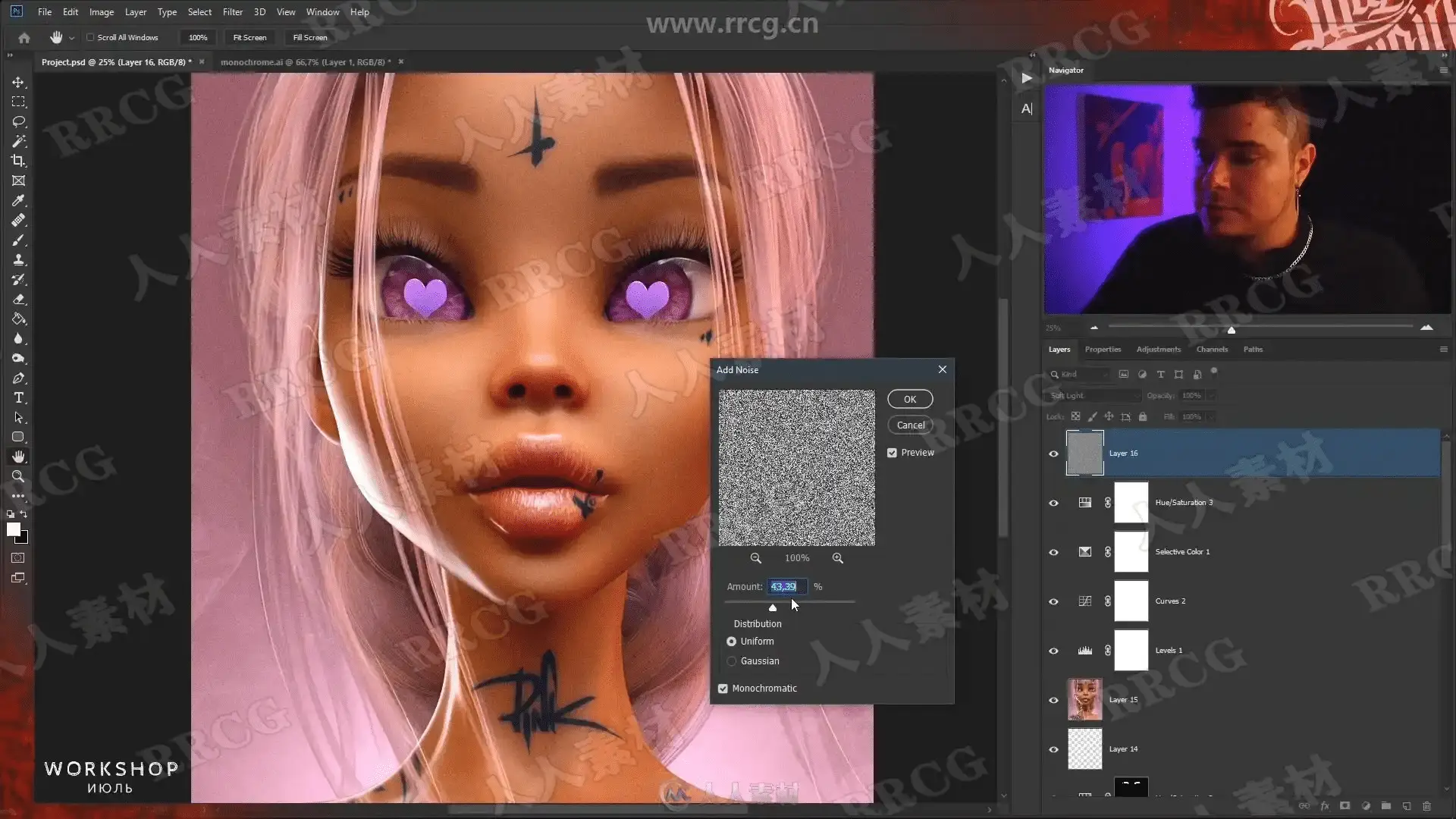Zoom out on noise preview
Image resolution: width=1456 pixels, height=819 pixels.
tap(755, 558)
